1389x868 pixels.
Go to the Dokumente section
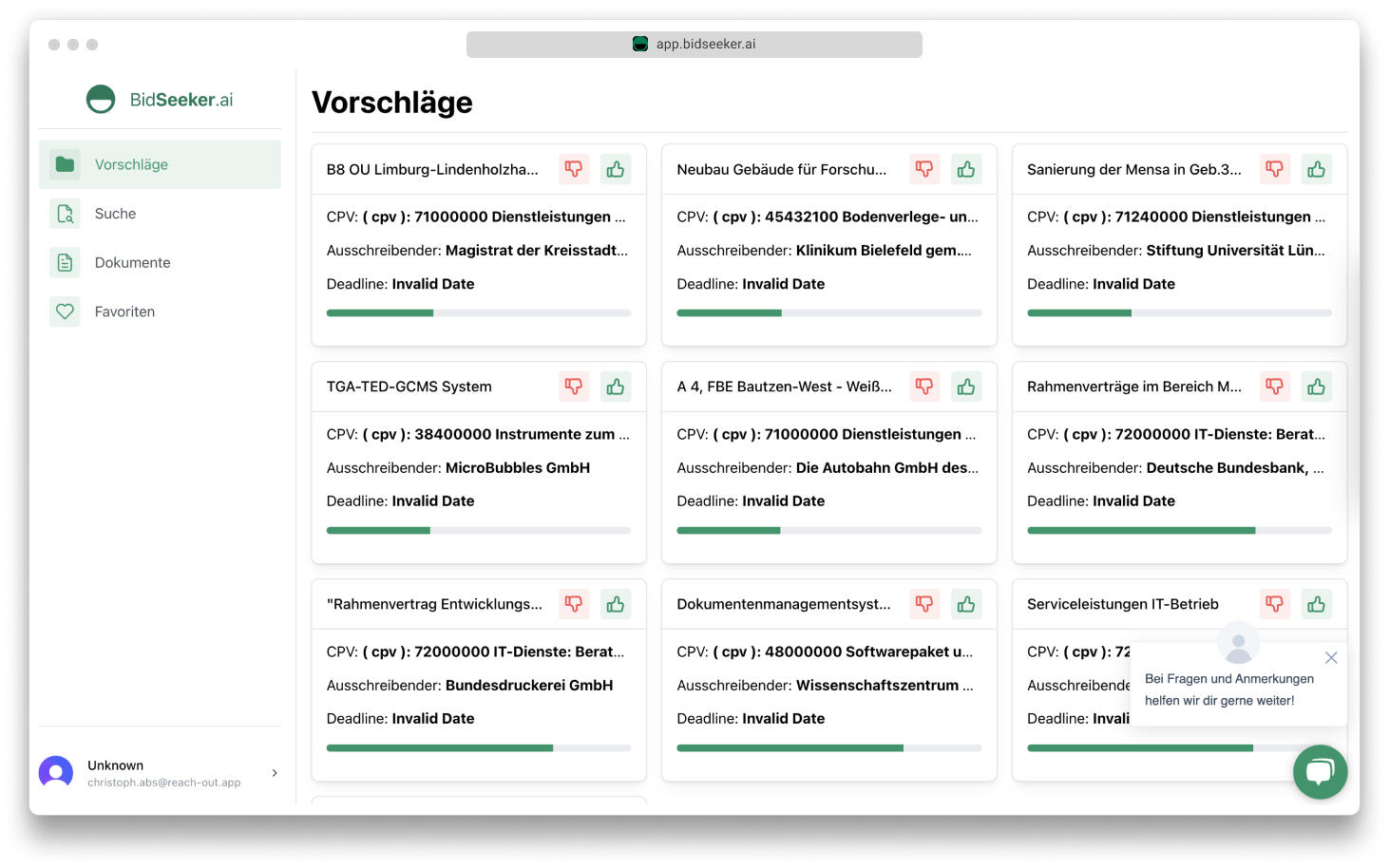(132, 263)
